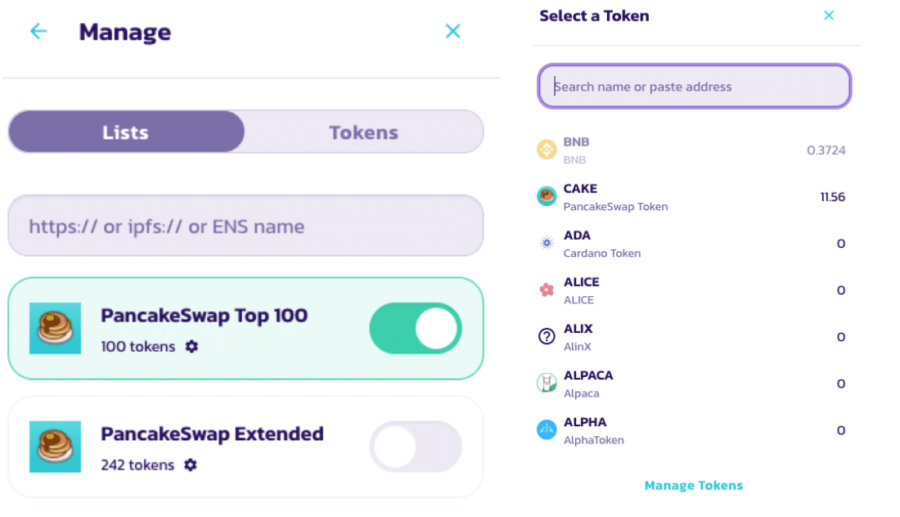
Task: Open settings gear for PancakeSwap Extended
Action: point(191,465)
